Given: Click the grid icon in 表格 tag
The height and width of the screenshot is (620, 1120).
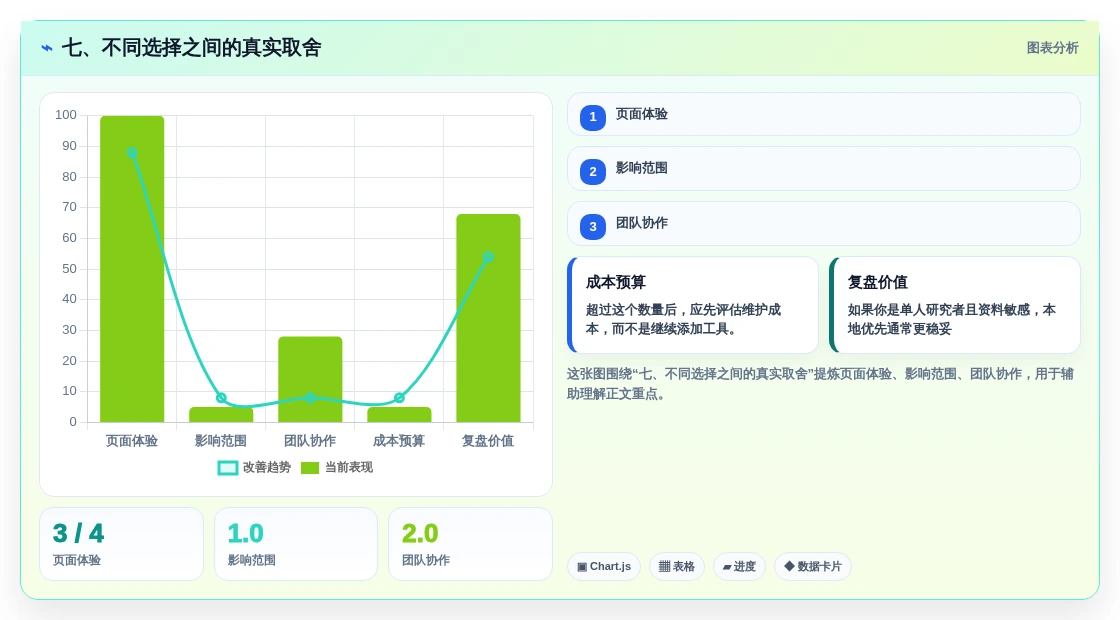Looking at the screenshot, I should (664, 566).
